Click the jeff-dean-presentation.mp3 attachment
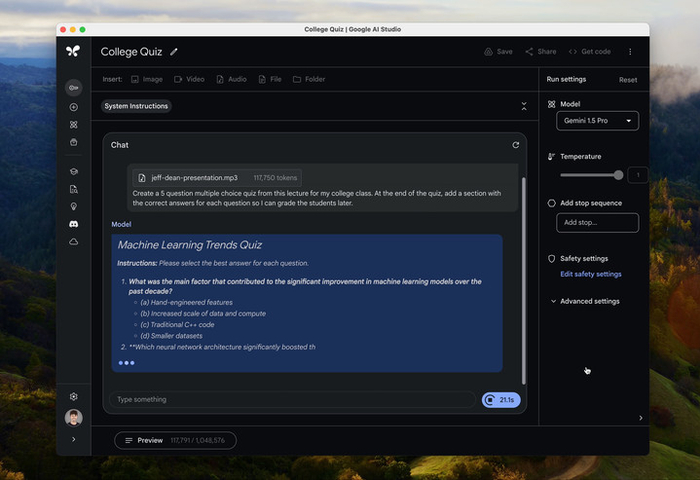This screenshot has height=480, width=700. point(217,178)
